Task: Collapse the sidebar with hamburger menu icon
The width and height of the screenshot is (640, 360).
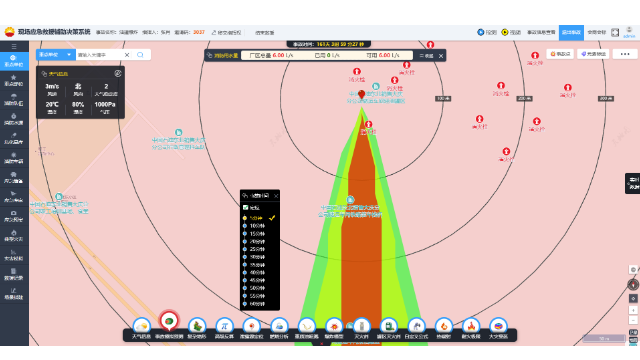Action: [14, 46]
